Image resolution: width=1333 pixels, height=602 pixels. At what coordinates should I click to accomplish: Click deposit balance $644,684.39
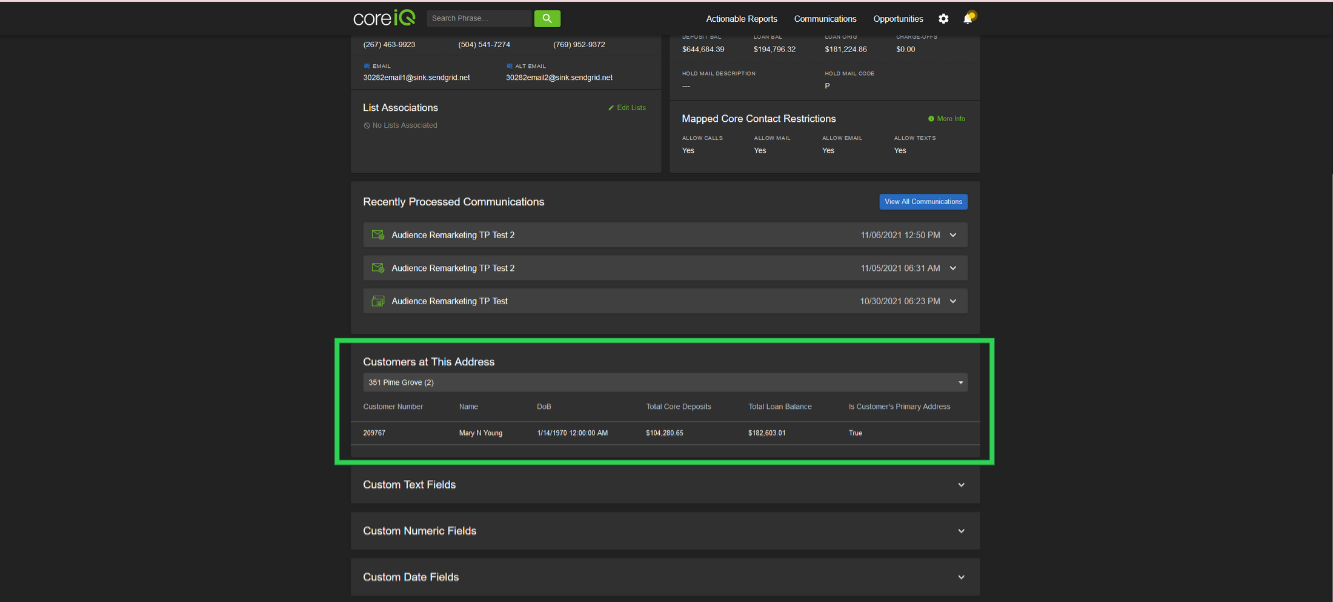703,49
